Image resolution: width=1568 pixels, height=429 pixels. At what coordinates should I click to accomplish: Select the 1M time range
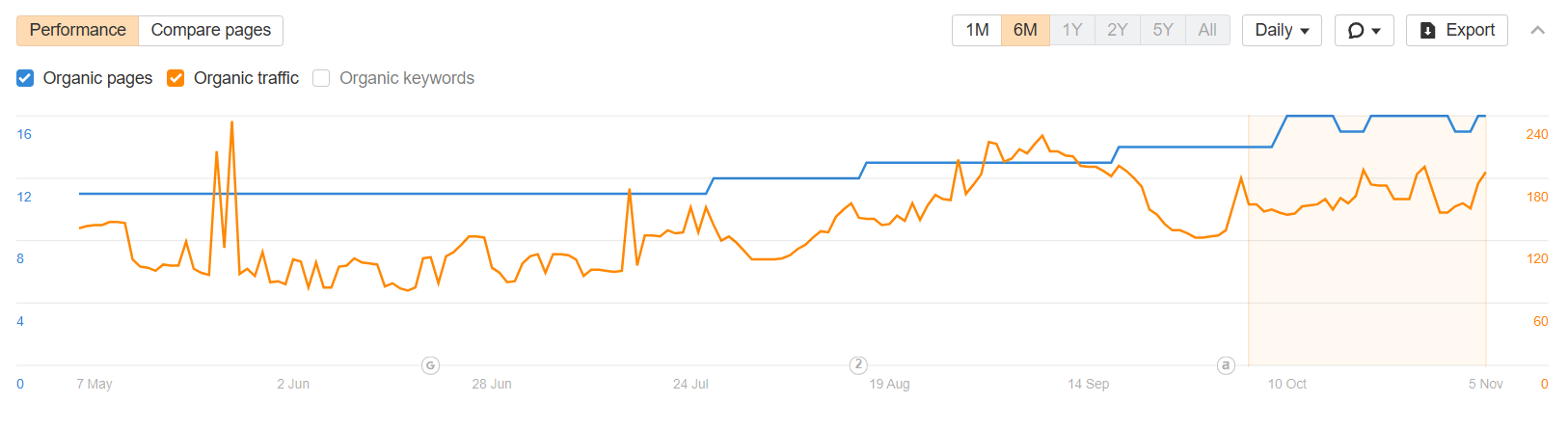coord(977,30)
